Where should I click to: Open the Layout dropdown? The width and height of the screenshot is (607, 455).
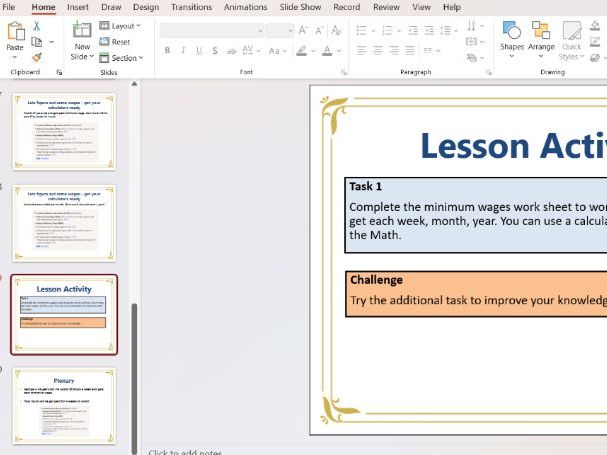pos(120,26)
